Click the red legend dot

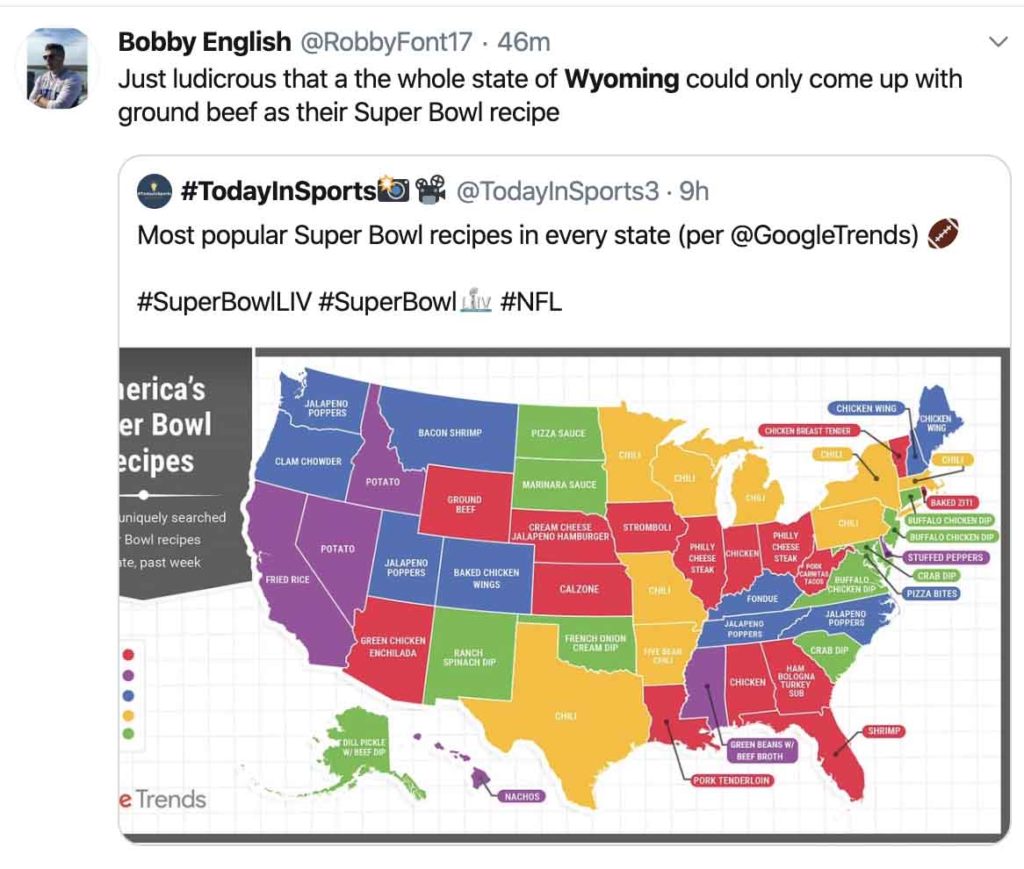click(129, 654)
